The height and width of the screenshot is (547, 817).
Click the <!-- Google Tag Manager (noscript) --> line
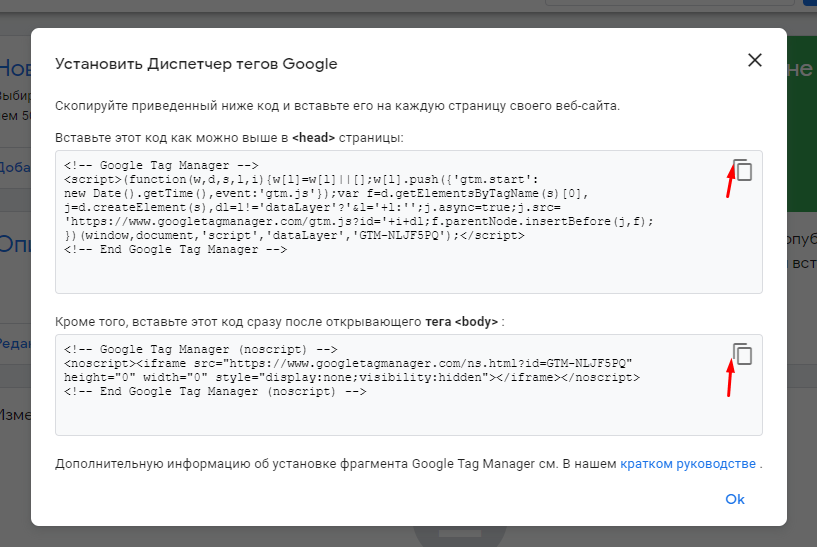[201, 350]
